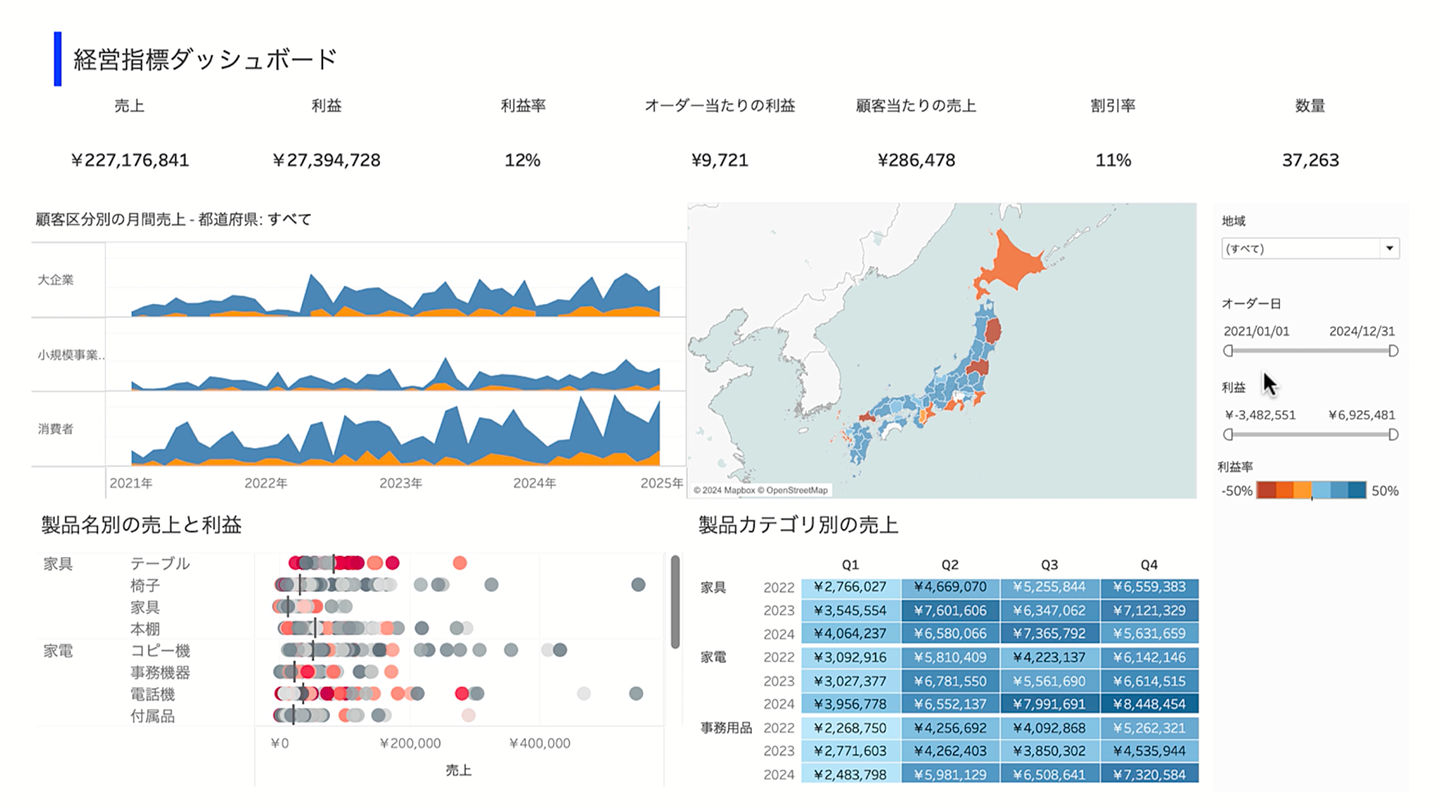The image size is (1440, 810).
Task: Click the ¥7,601,606 cell in the table
Action: tap(951, 610)
